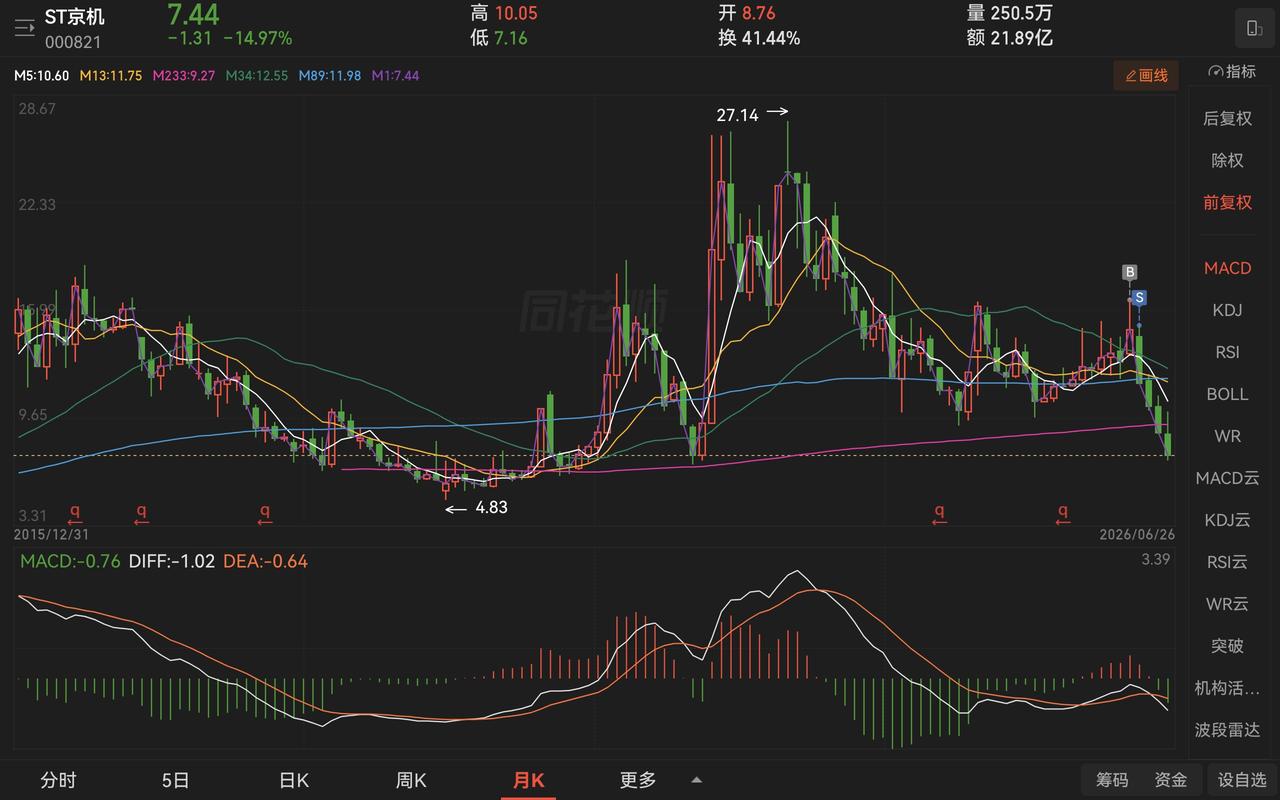Tap the 4.83 low price label
The height and width of the screenshot is (800, 1280).
point(491,507)
